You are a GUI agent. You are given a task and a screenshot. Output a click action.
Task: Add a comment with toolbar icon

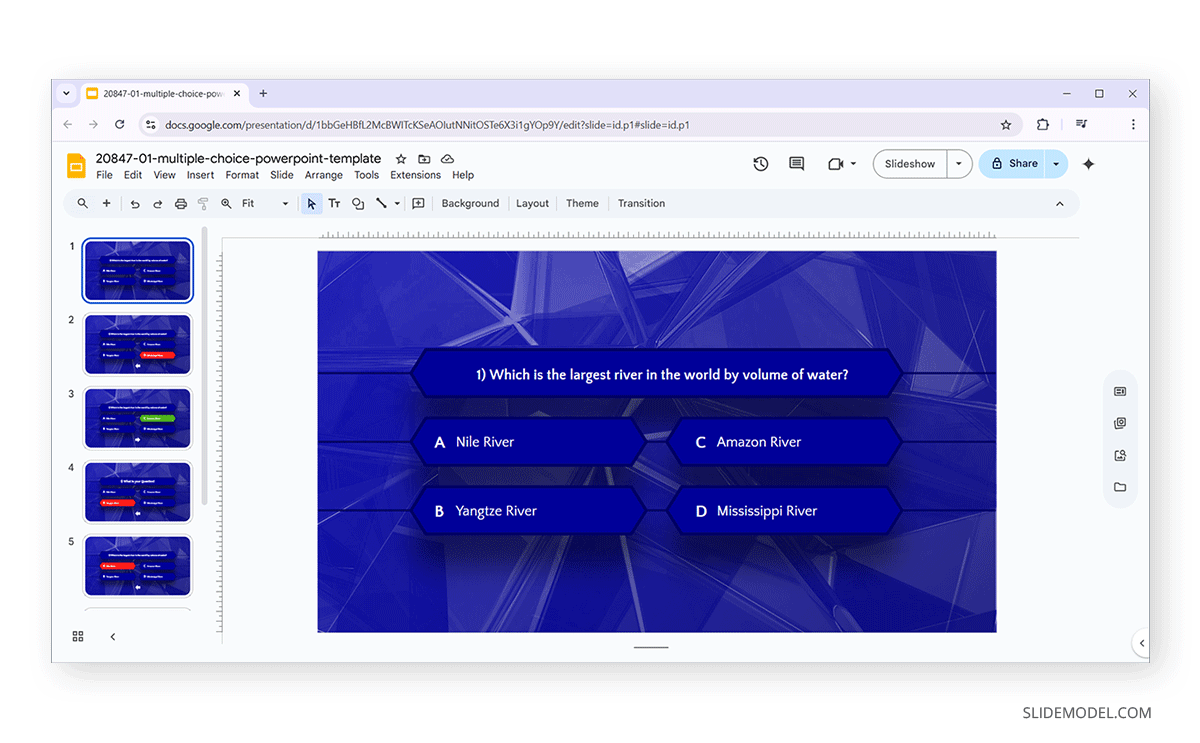(x=418, y=204)
